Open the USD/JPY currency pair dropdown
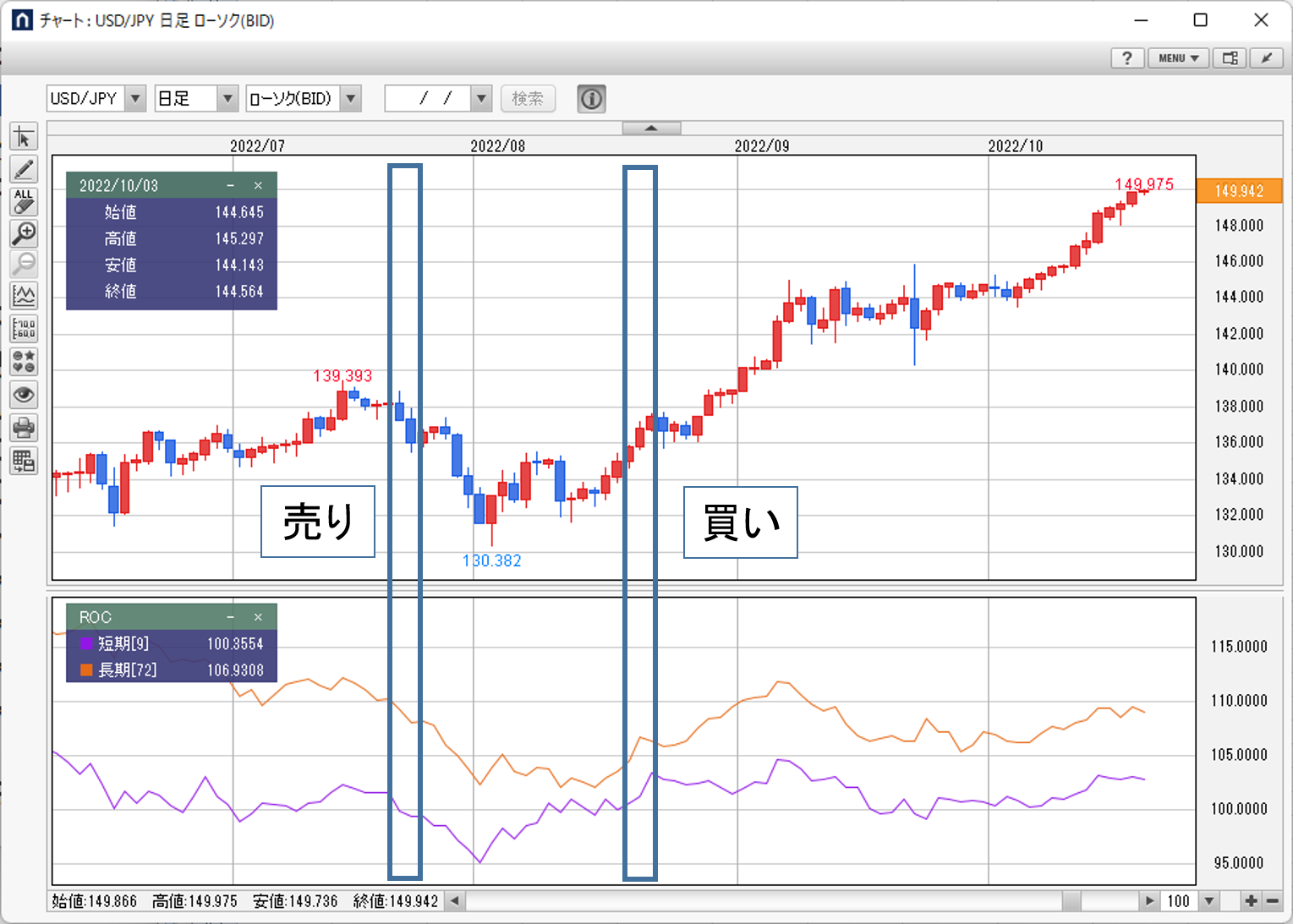 coord(135,99)
